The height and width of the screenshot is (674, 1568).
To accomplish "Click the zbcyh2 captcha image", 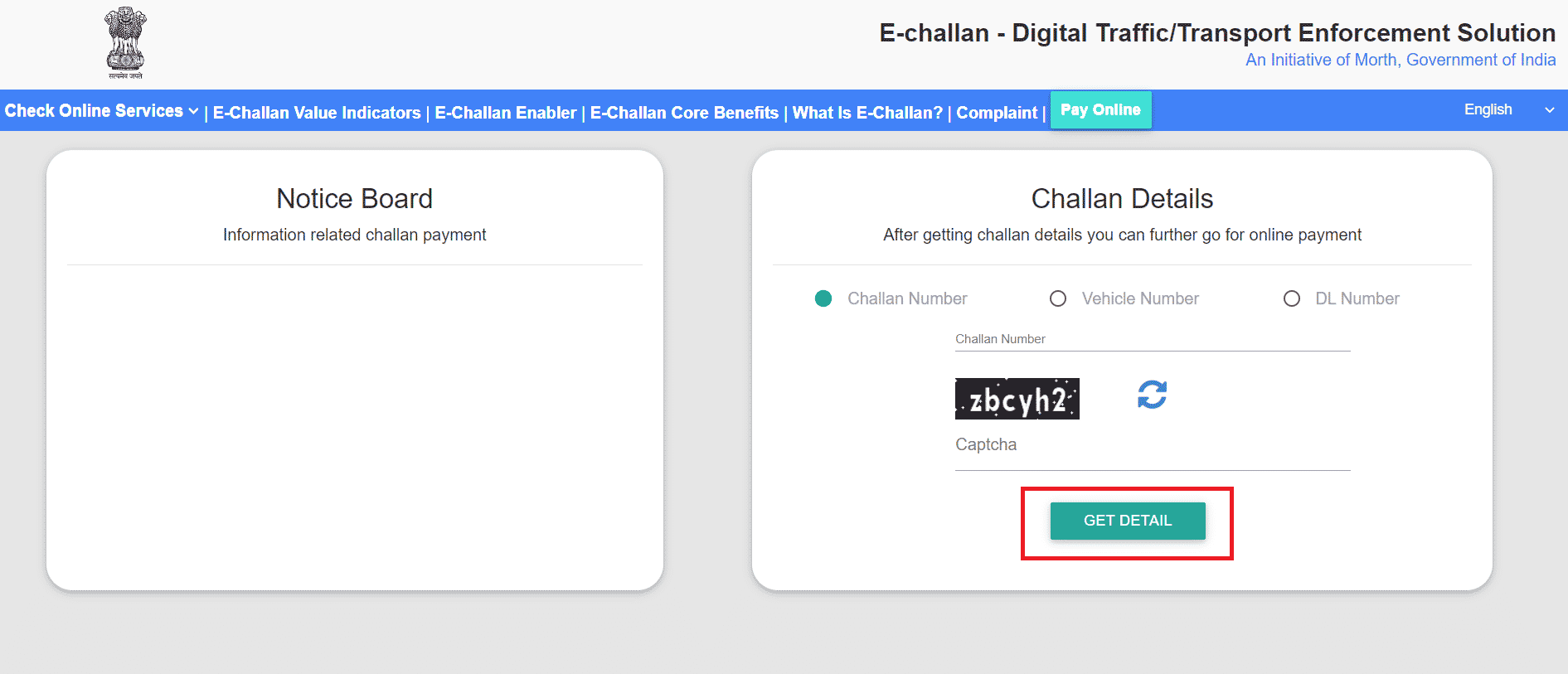I will point(1017,399).
